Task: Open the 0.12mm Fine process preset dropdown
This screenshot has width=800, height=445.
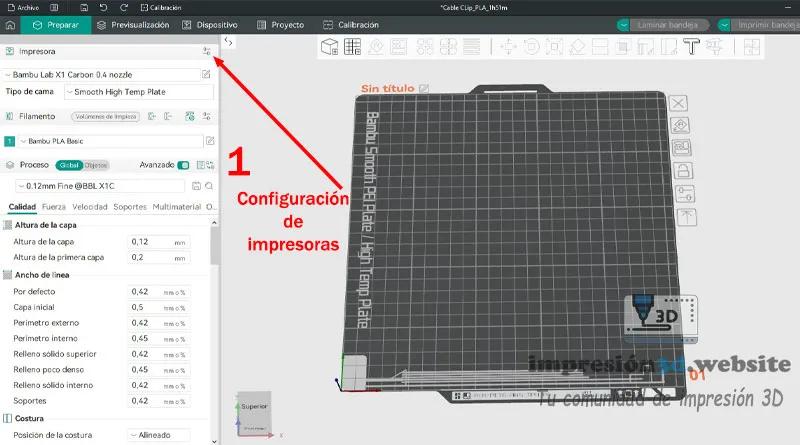Action: click(100, 186)
